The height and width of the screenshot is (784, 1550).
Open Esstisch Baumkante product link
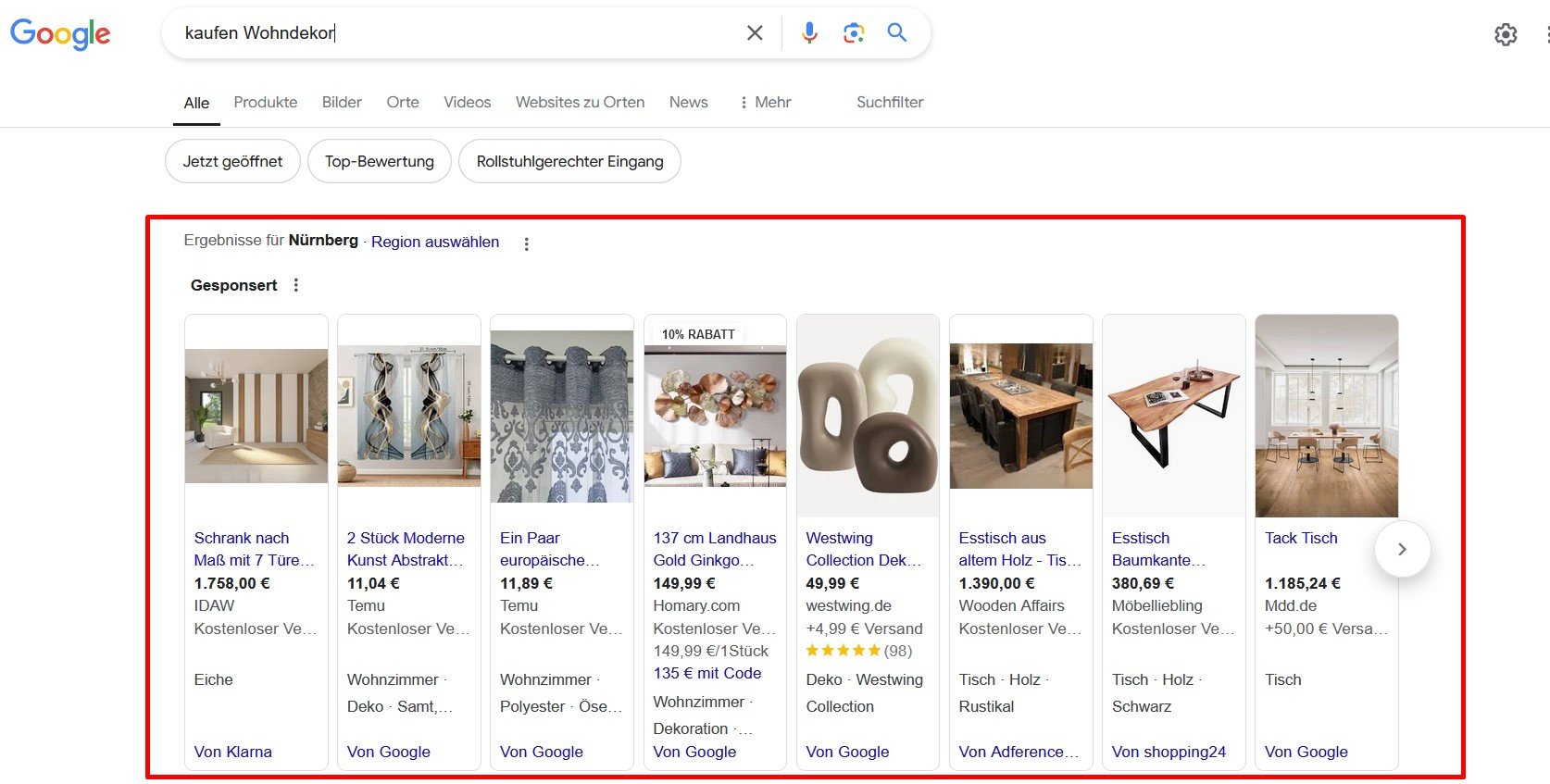point(1158,549)
